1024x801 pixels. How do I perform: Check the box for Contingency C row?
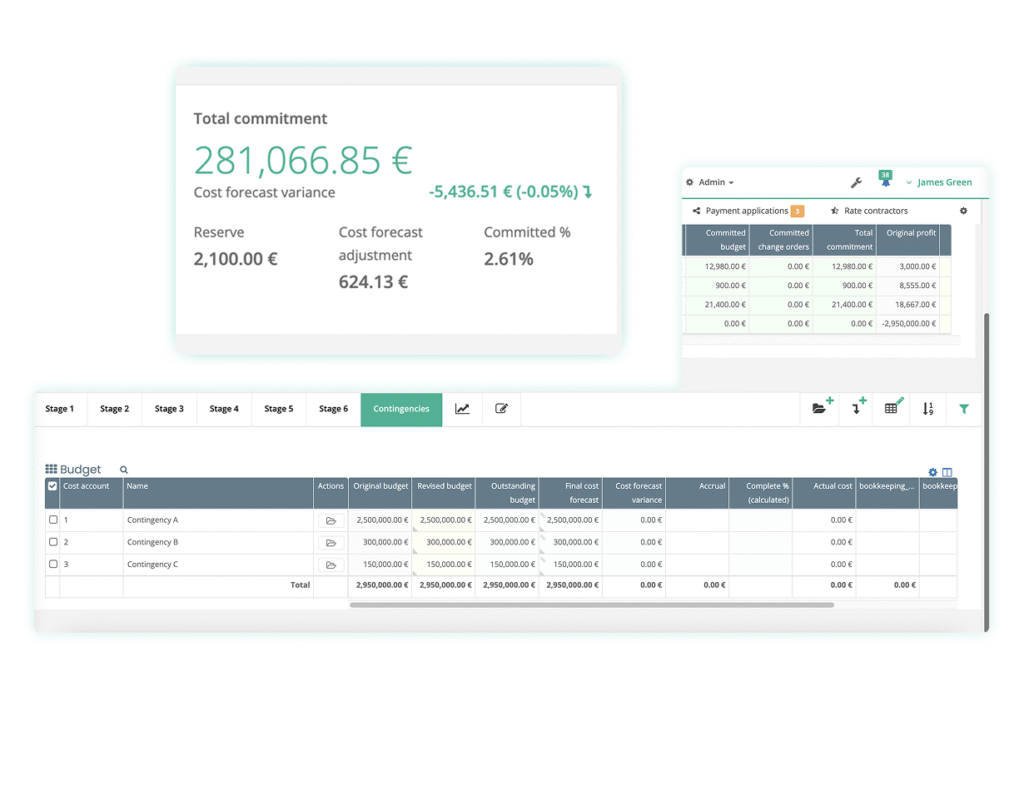[x=53, y=564]
